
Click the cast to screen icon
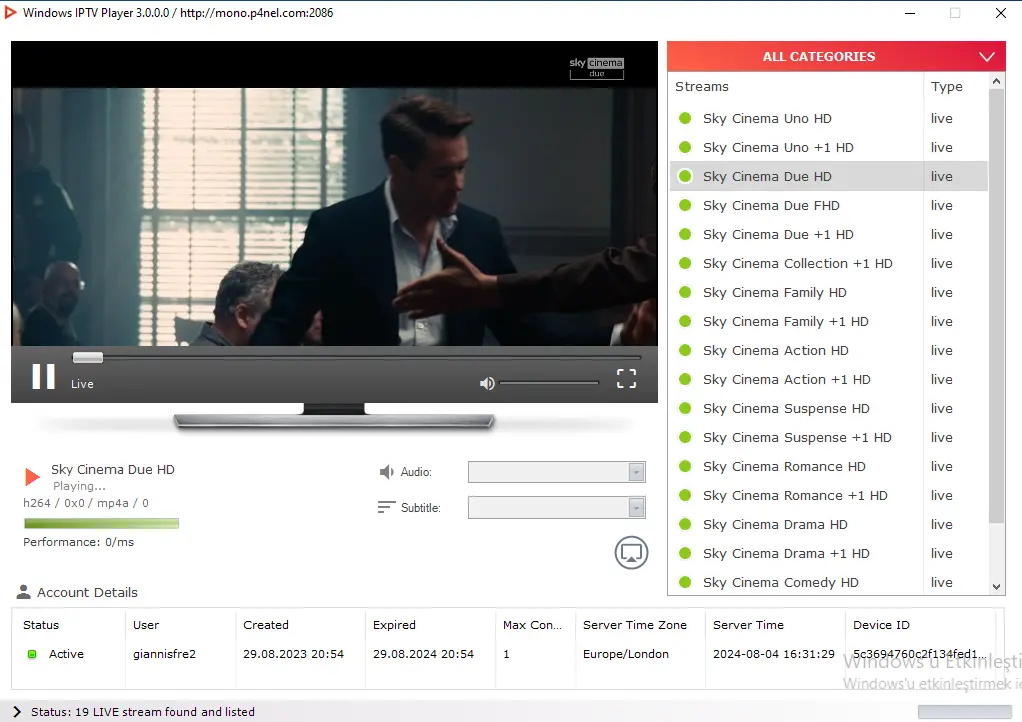pos(631,553)
